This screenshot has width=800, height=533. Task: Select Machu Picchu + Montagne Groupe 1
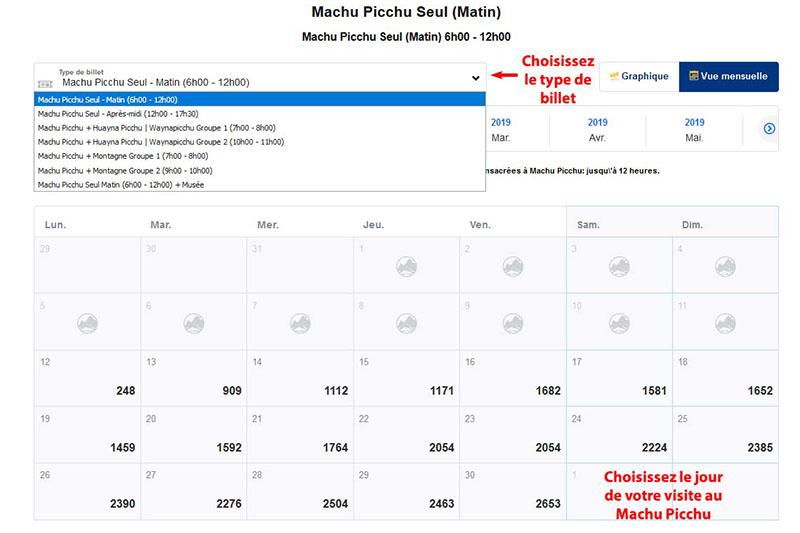coord(260,156)
